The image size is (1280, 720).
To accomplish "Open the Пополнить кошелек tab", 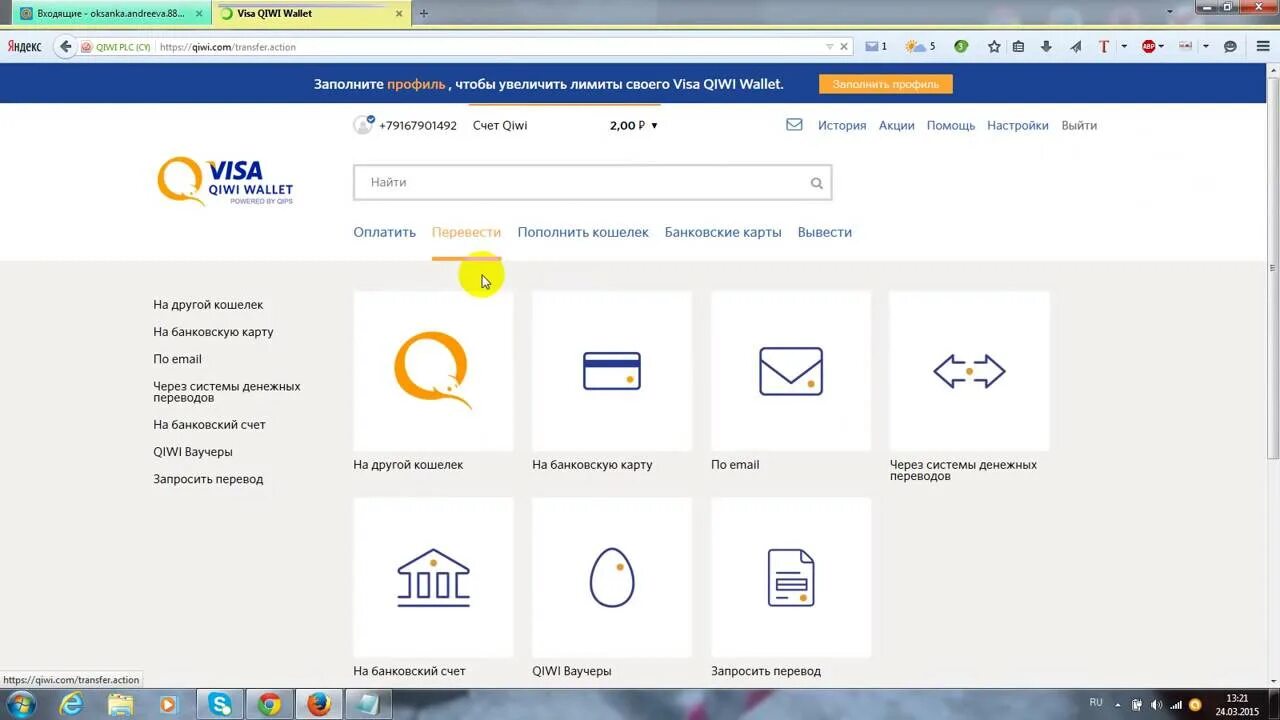I will tap(583, 232).
